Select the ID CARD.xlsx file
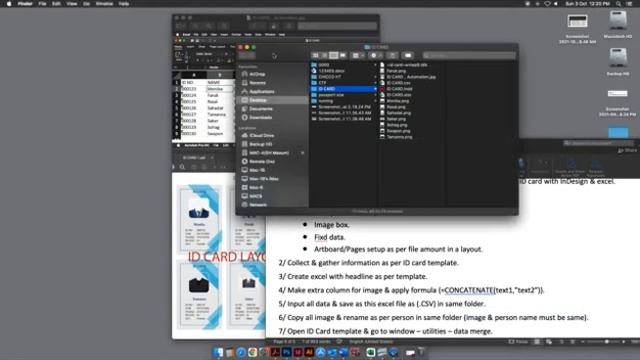This screenshot has height=360, width=640. [x=399, y=95]
